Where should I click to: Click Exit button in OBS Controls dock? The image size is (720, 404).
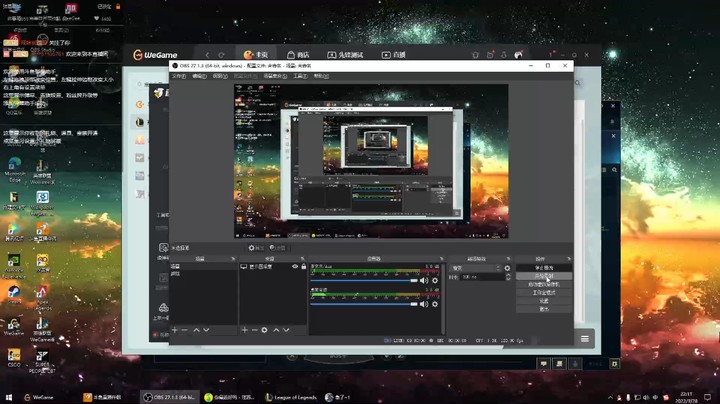544,309
